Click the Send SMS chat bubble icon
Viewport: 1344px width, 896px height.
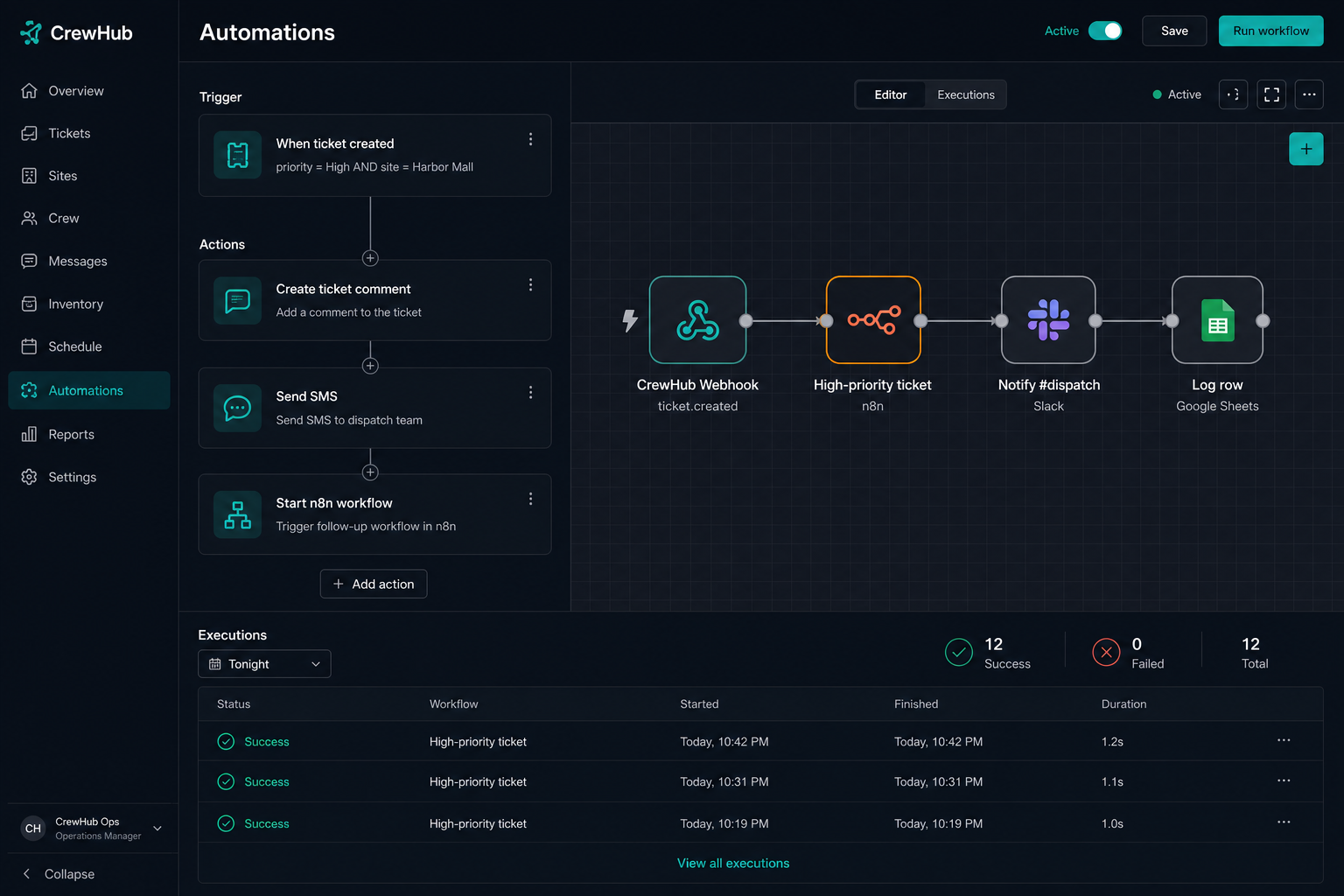click(238, 408)
